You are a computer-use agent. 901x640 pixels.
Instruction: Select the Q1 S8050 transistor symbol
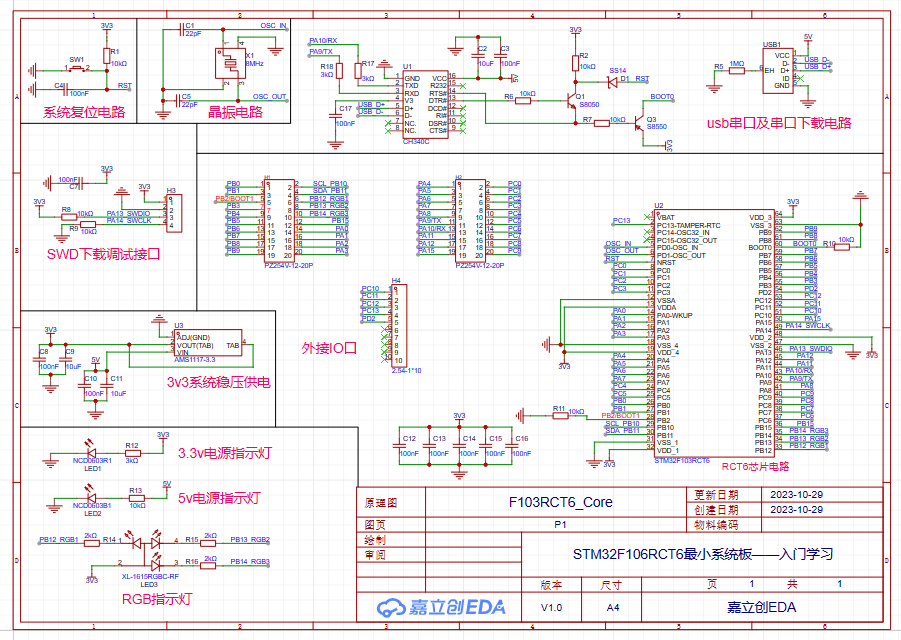(x=571, y=102)
